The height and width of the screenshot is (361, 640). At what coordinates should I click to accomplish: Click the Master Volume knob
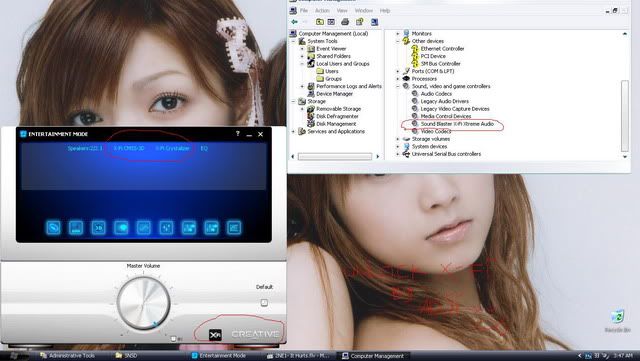click(143, 303)
